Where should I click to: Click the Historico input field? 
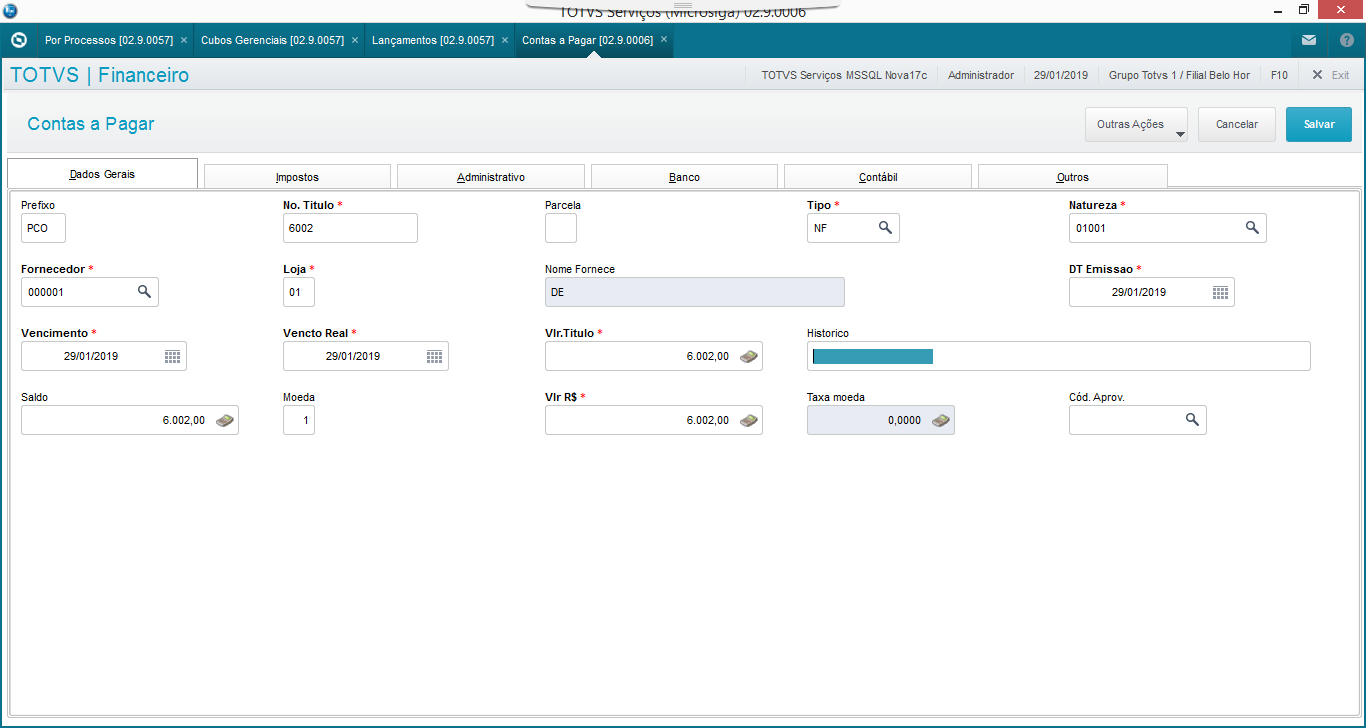(1058, 356)
